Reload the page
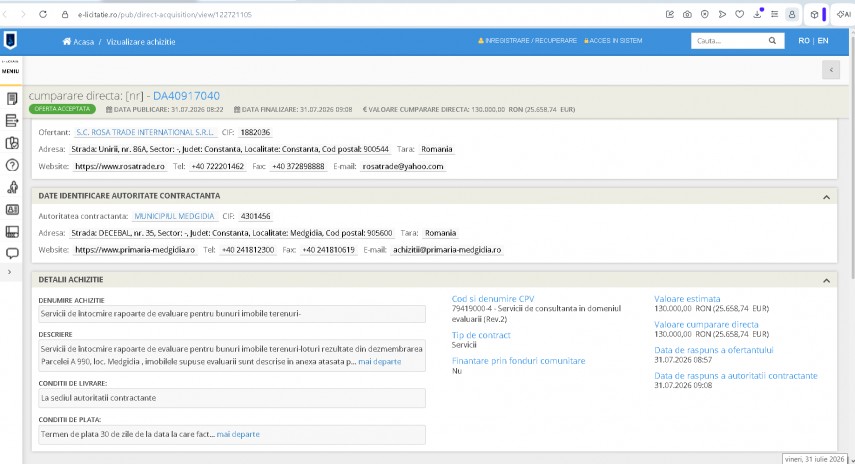855x464 pixels. [x=43, y=15]
